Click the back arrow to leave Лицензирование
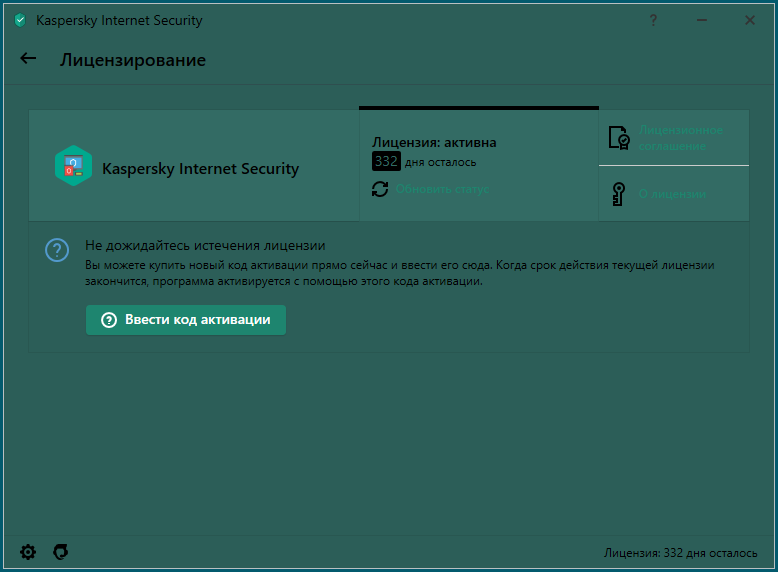The height and width of the screenshot is (572, 778). pos(28,58)
